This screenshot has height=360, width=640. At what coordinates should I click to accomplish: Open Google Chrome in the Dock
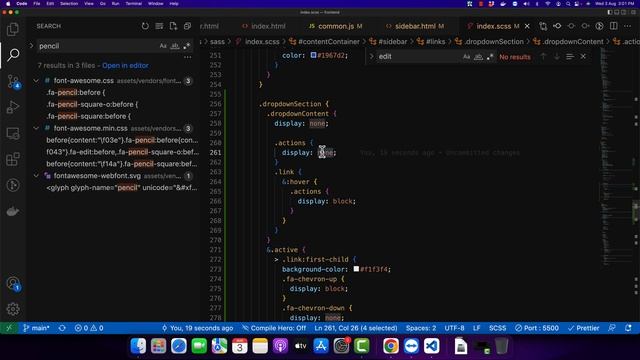391,346
